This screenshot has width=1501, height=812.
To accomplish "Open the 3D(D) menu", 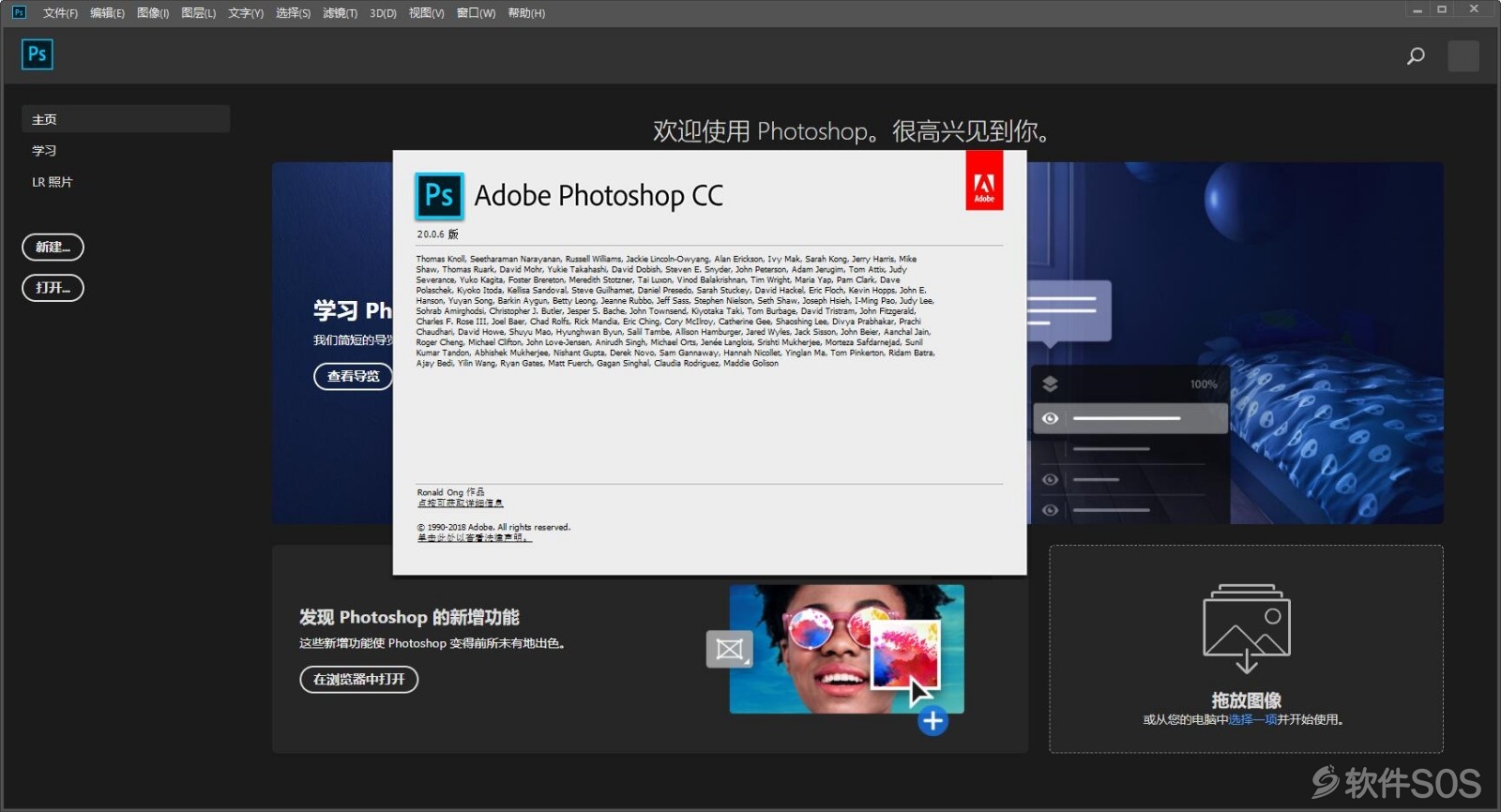I will point(383,13).
